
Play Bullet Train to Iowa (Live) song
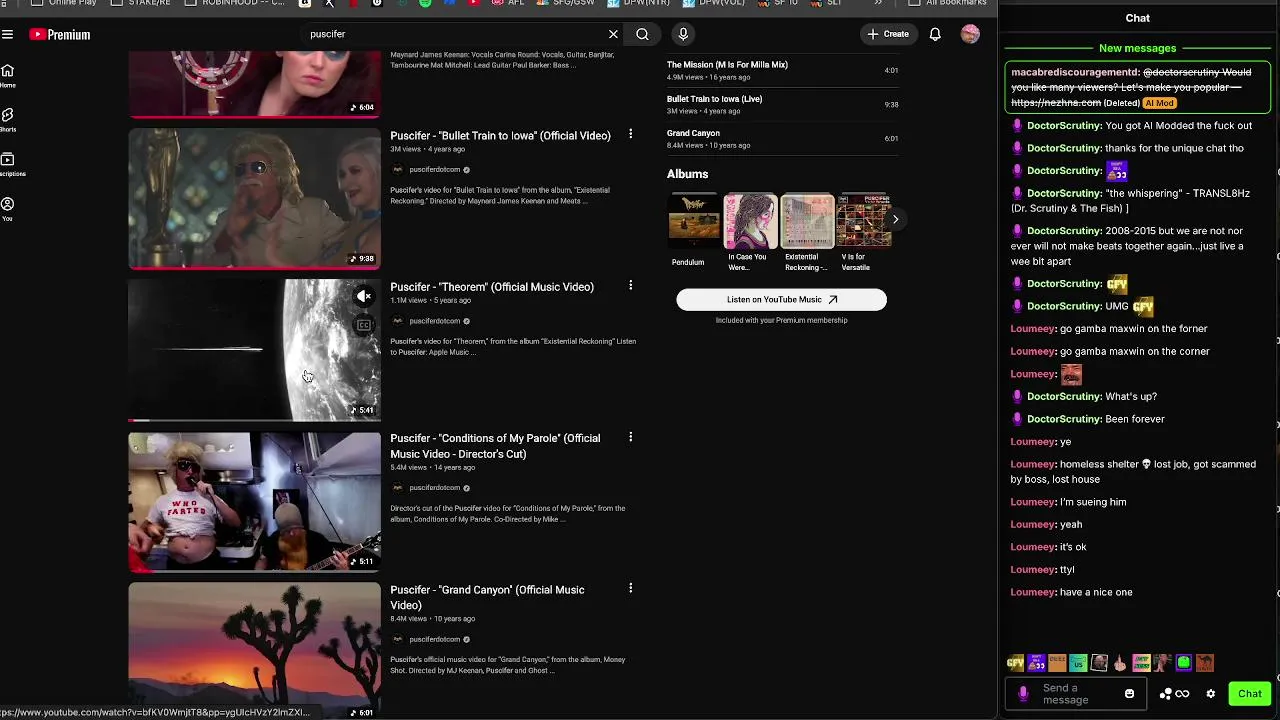coord(782,104)
